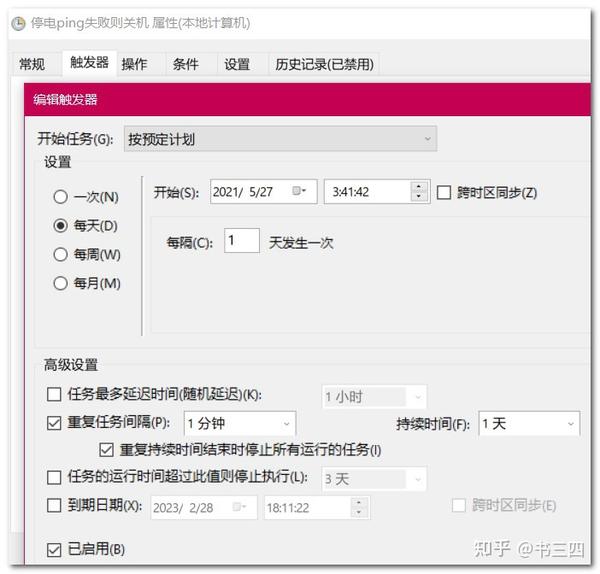The image size is (600, 574).
Task: Uncheck 重复任务间隔 checkbox
Action: 54,423
